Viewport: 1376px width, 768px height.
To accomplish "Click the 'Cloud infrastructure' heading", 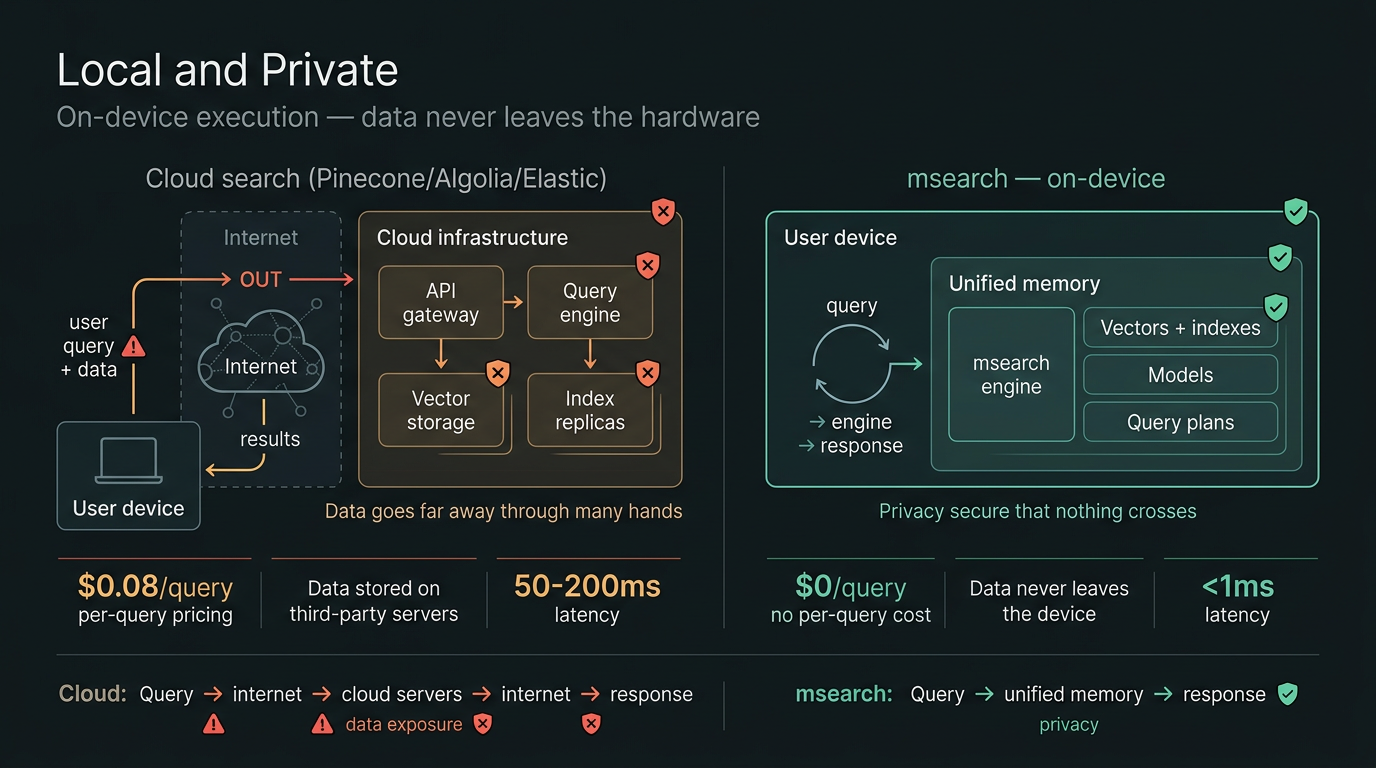I will tap(472, 238).
